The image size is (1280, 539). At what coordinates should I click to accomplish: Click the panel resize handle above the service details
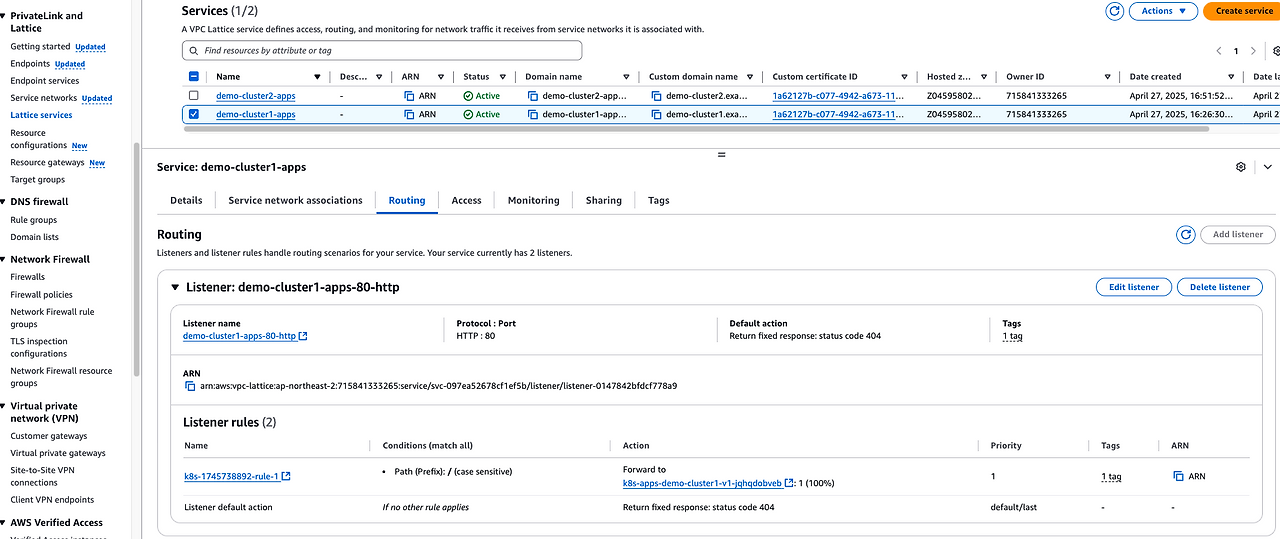[721, 155]
